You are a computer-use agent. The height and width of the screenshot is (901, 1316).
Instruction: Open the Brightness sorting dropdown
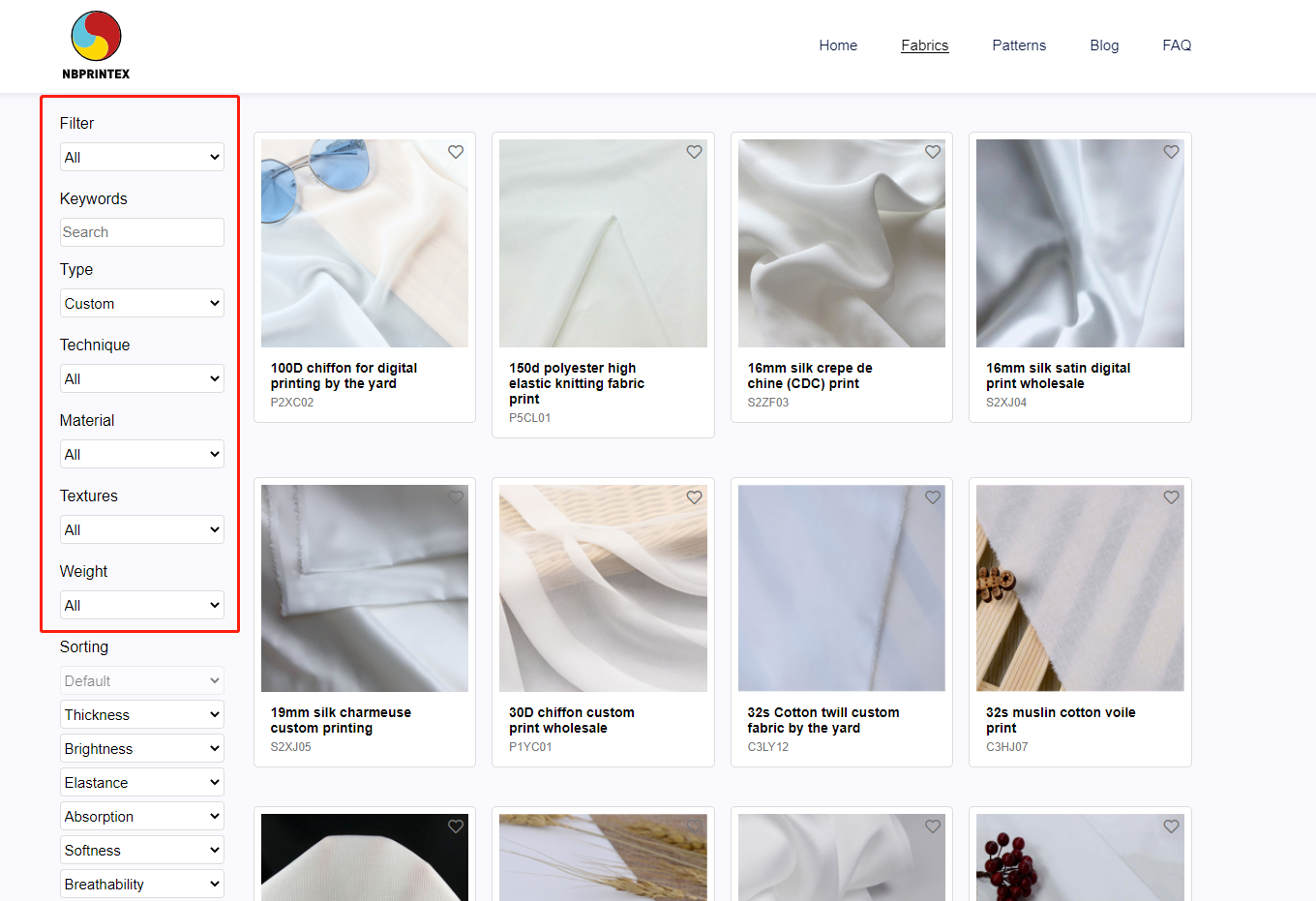(x=142, y=748)
